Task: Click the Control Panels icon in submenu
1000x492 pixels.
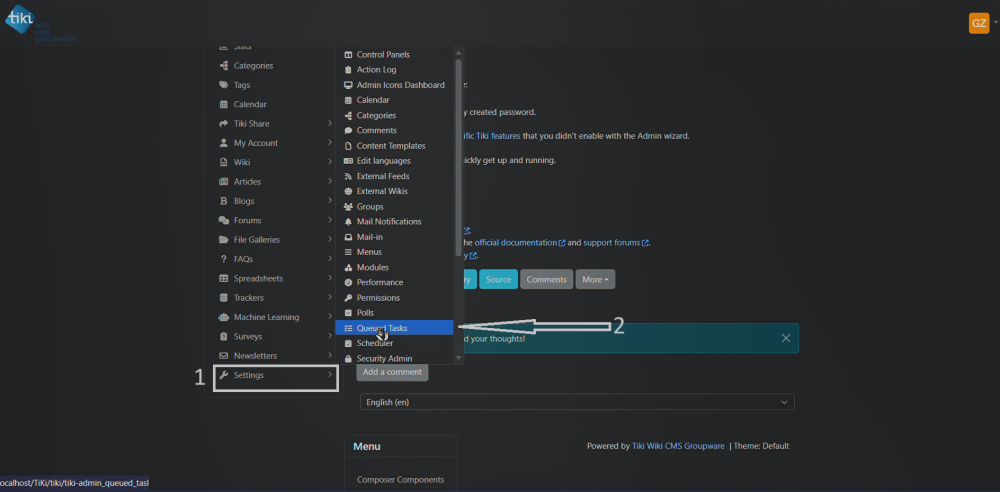Action: 348,55
